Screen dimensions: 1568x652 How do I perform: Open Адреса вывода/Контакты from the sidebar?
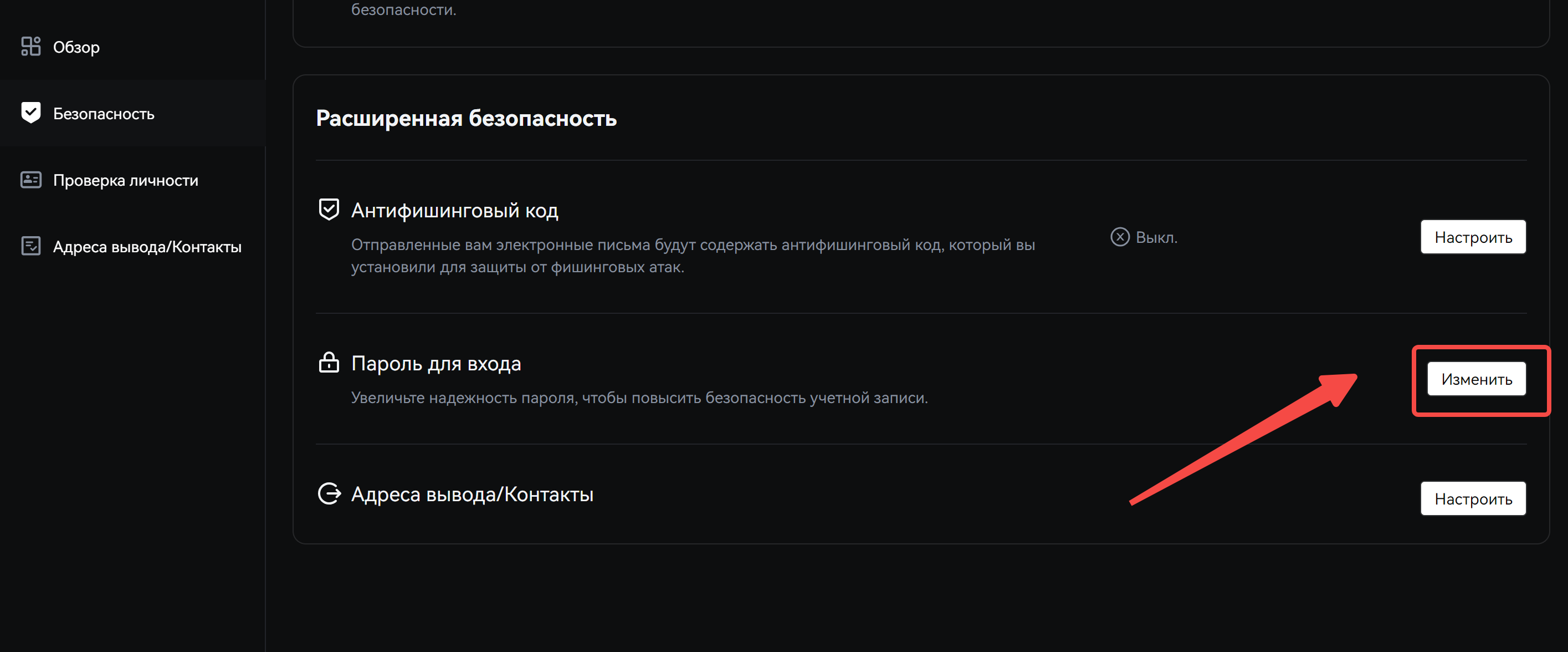(147, 247)
